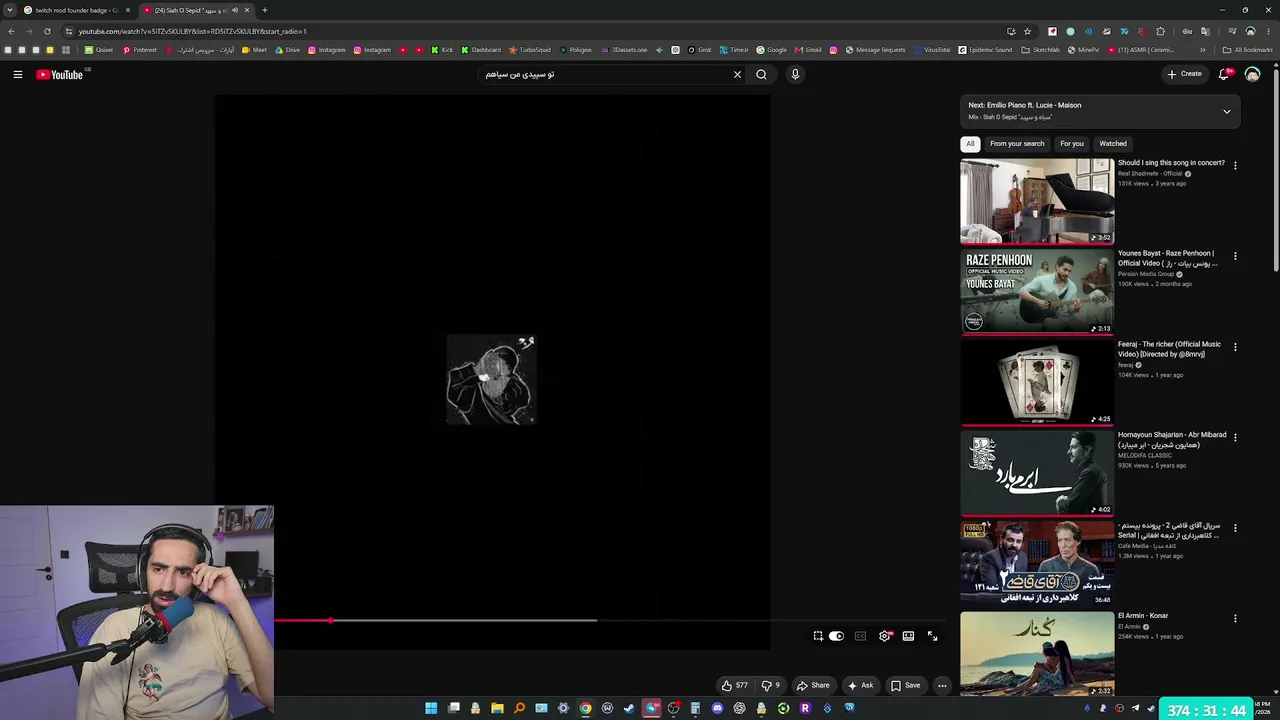Select the For you chip
This screenshot has width=1280, height=720.
pos(1072,144)
